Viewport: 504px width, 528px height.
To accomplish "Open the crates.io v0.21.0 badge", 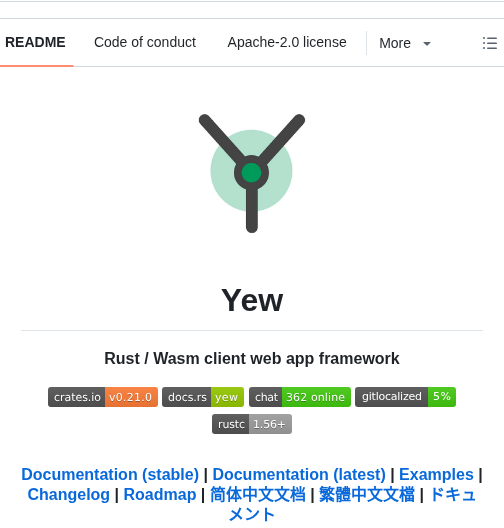I will pos(103,397).
